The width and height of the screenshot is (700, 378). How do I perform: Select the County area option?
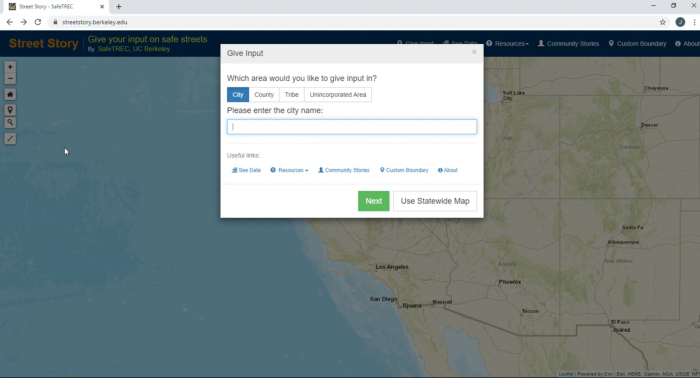point(264,95)
